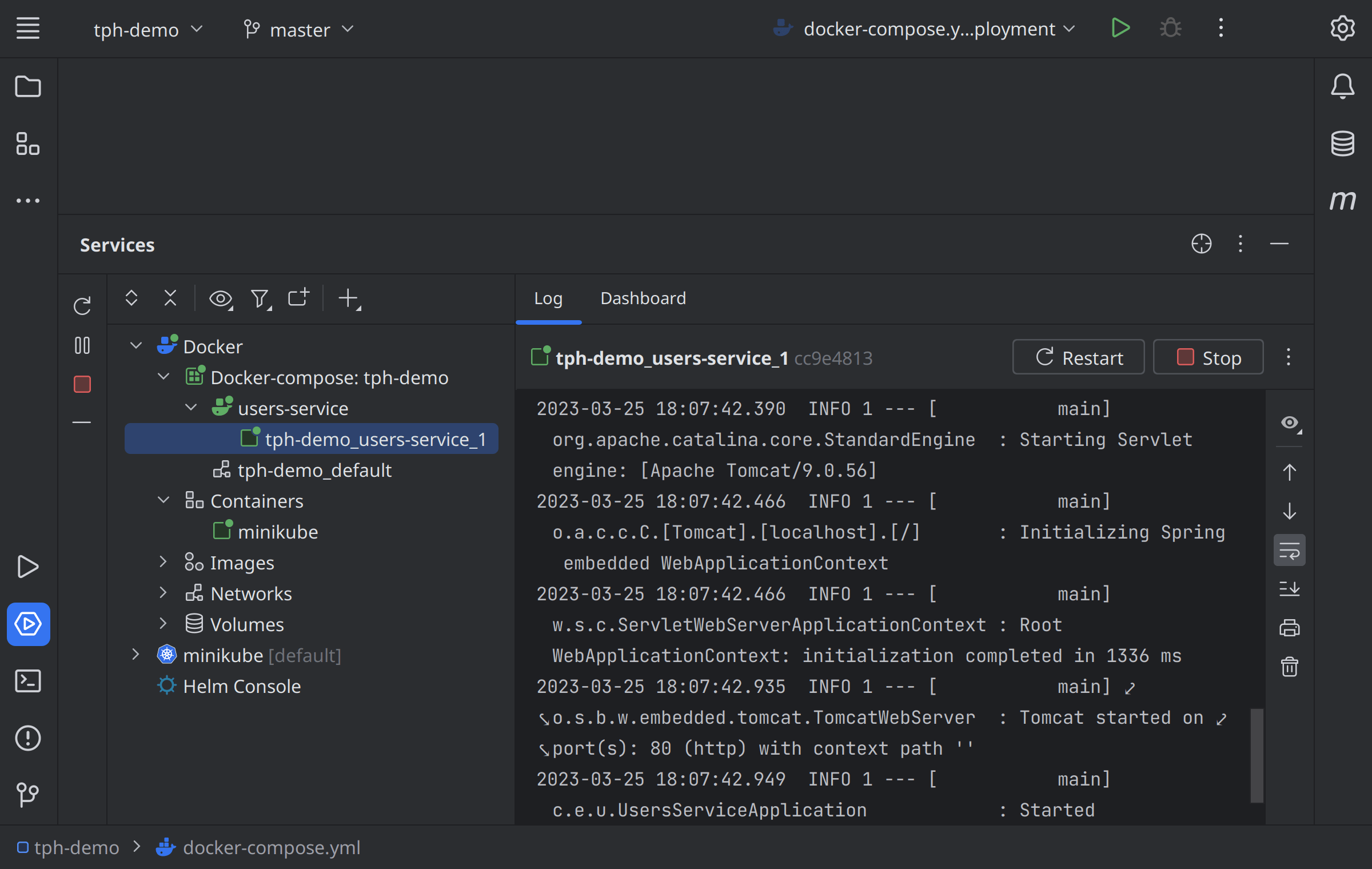Image resolution: width=1372 pixels, height=869 pixels.
Task: Pause the services output stream
Action: [82, 345]
